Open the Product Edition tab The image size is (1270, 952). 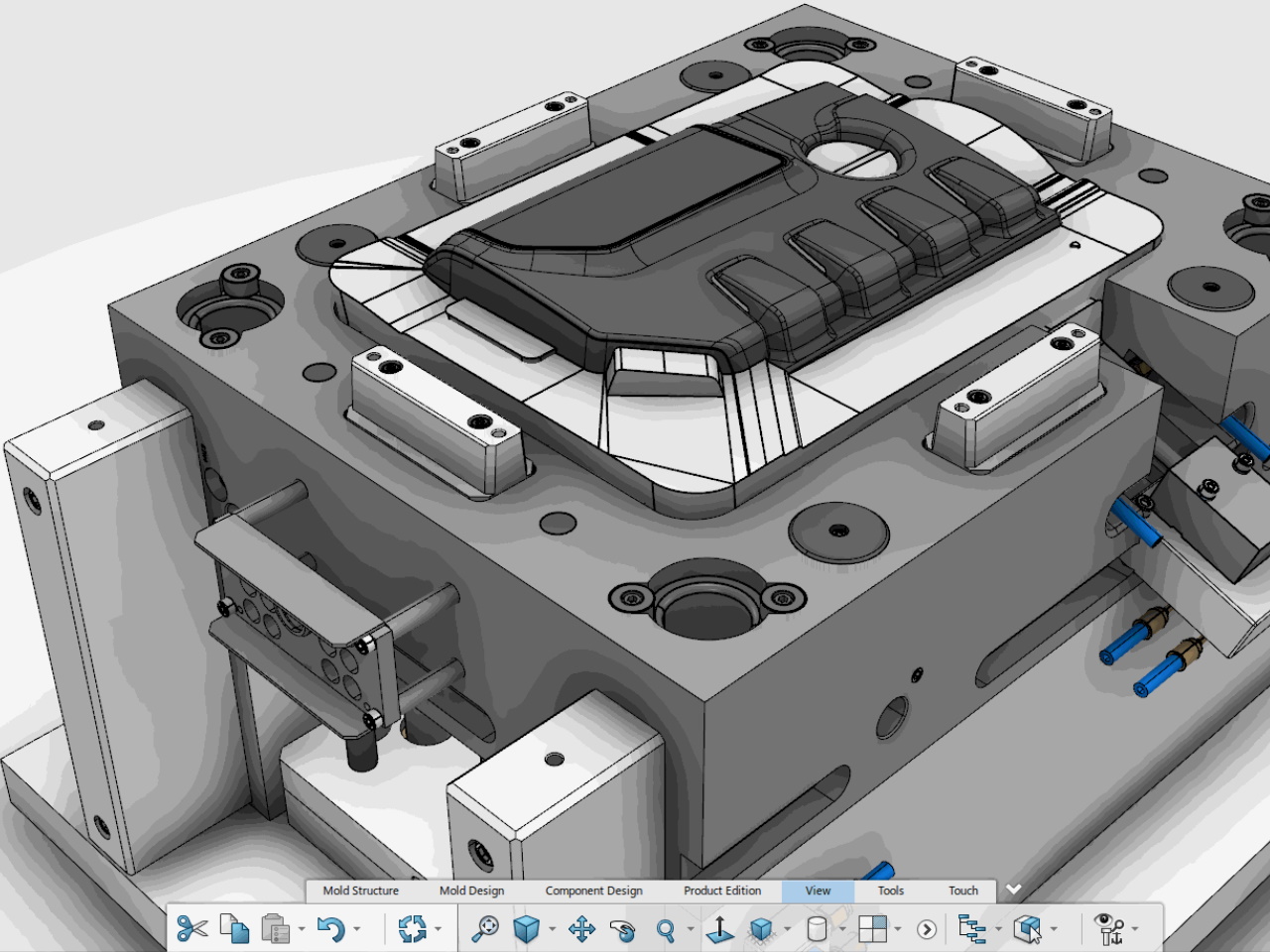click(x=721, y=891)
